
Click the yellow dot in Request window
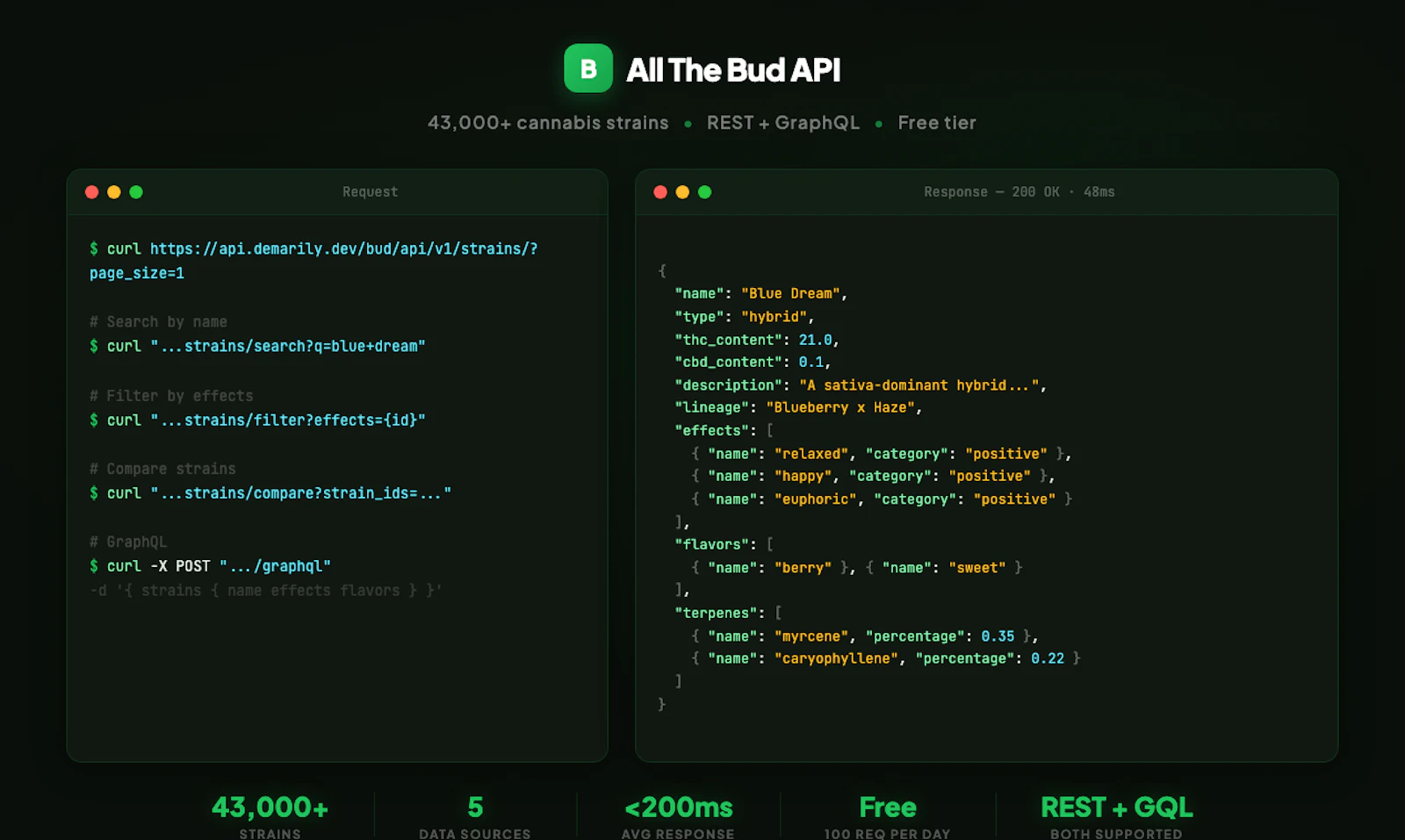pyautogui.click(x=114, y=192)
